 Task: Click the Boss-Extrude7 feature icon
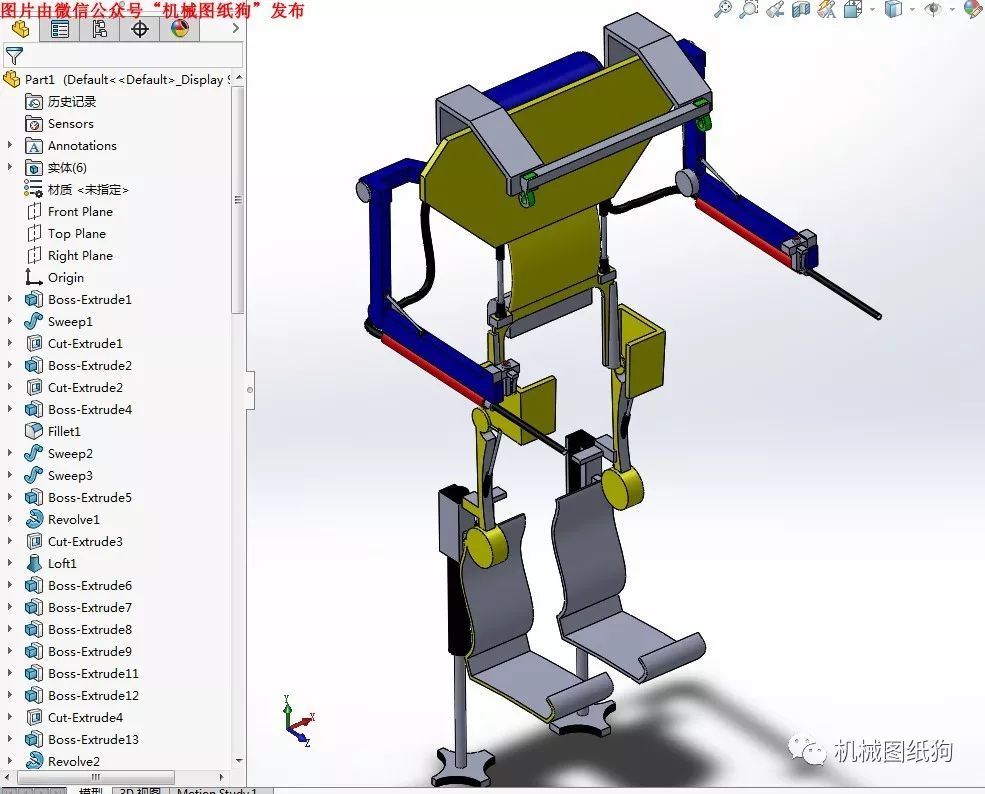point(33,607)
